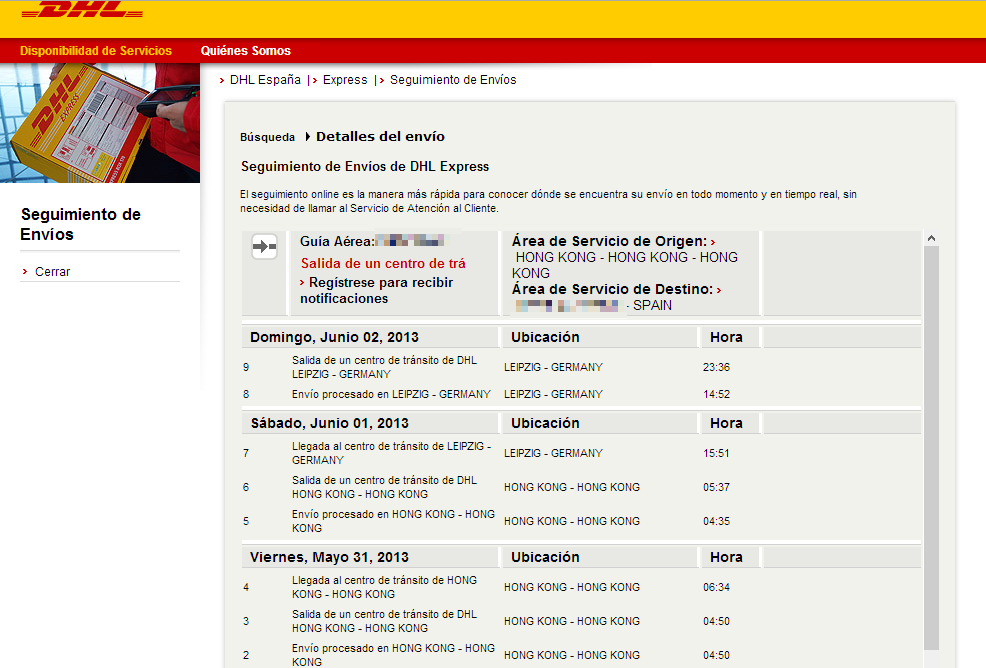Click the red arrow before DHL España breadcrumb
This screenshot has width=986, height=668.
[x=221, y=80]
